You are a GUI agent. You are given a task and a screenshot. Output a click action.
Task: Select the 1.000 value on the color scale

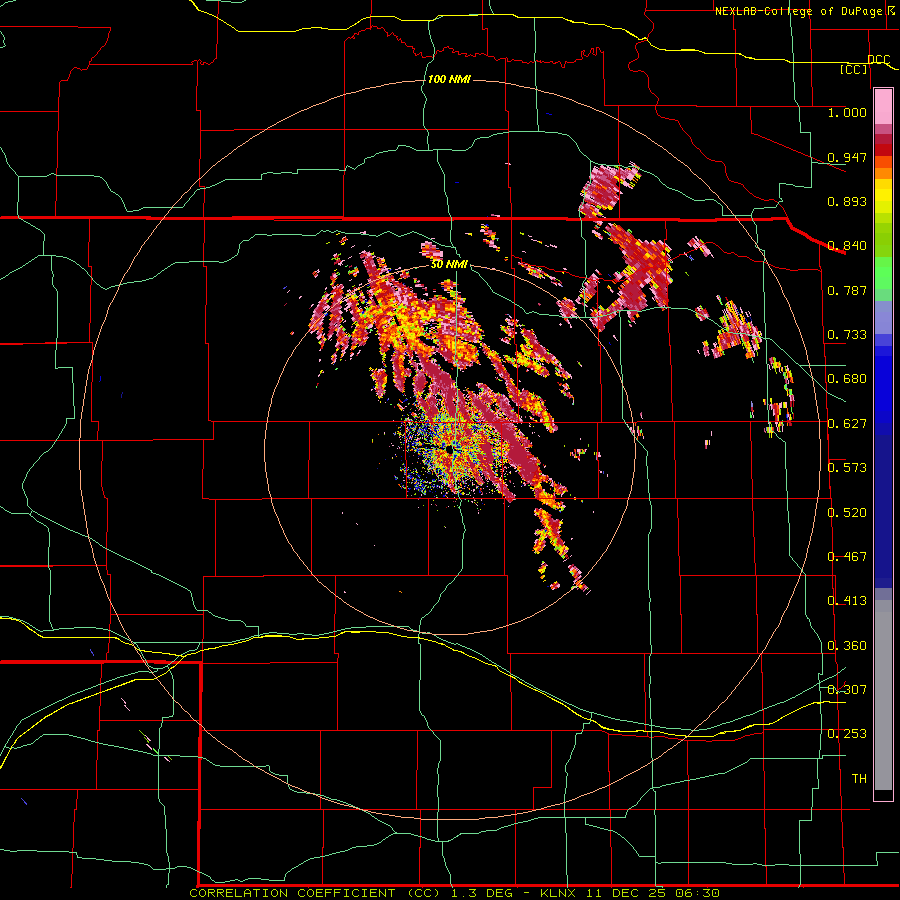pos(847,112)
